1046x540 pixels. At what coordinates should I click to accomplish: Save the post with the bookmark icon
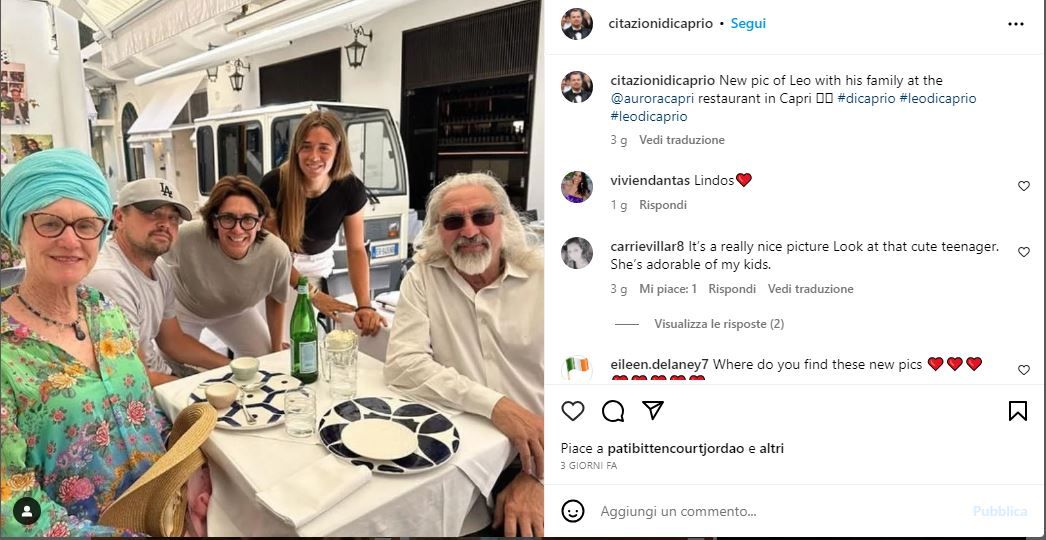tap(1017, 411)
